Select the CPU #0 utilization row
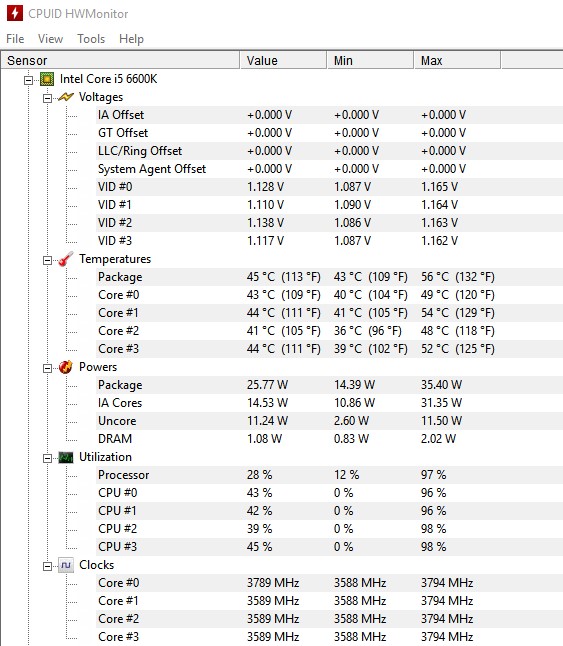Screen dimensions: 563x646 point(329,493)
